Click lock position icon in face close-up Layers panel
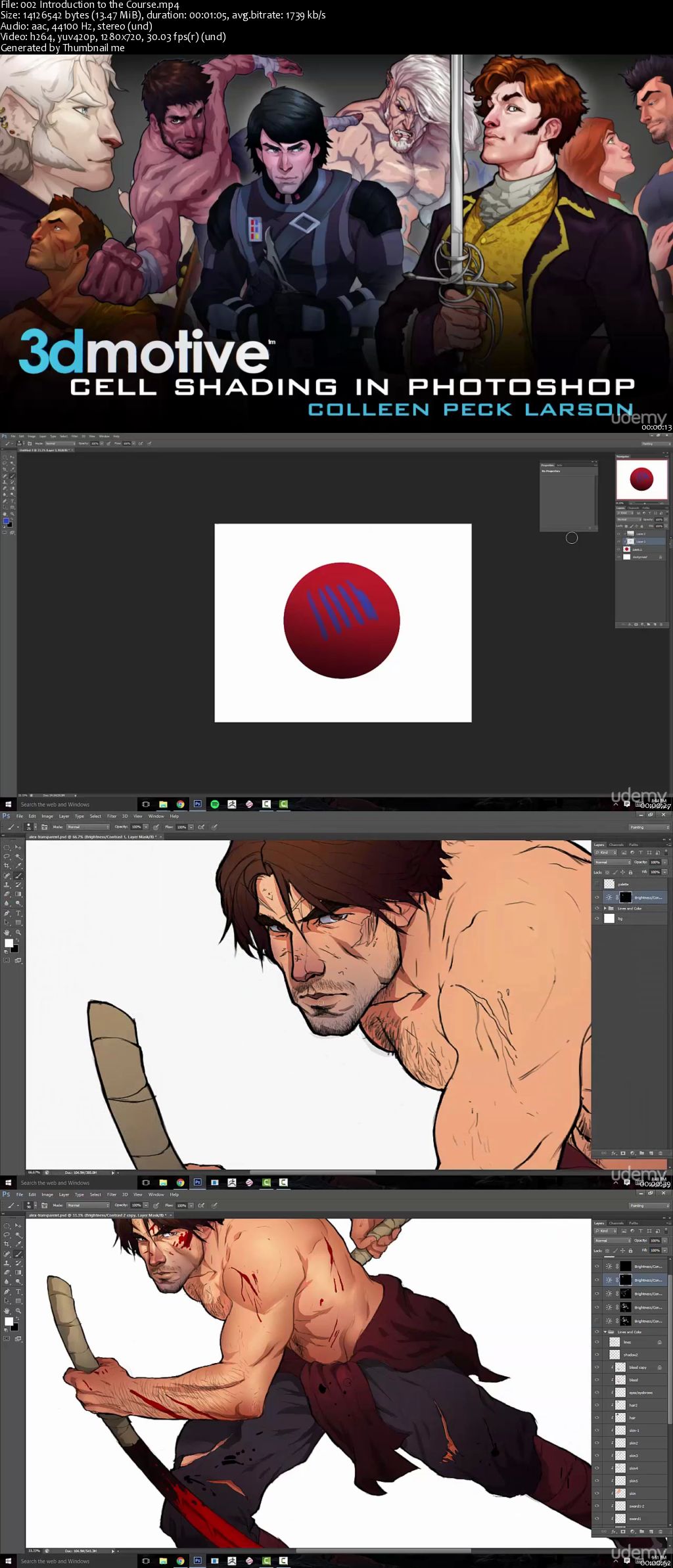The height and width of the screenshot is (1568, 673). click(622, 872)
